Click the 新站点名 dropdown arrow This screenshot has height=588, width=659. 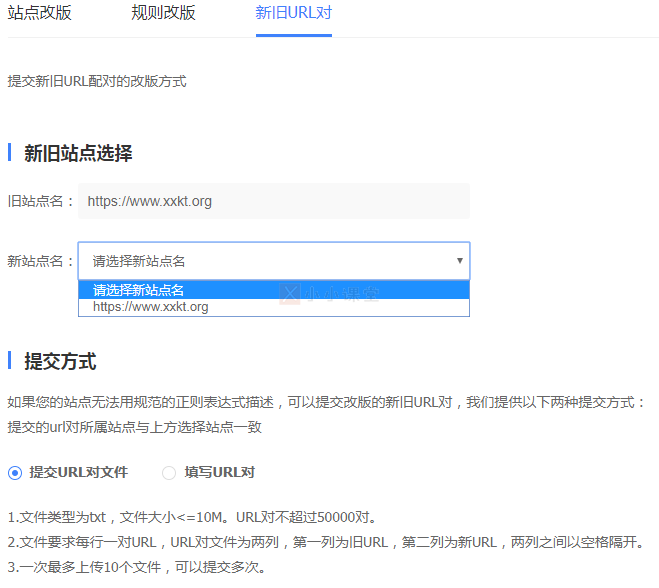460,261
